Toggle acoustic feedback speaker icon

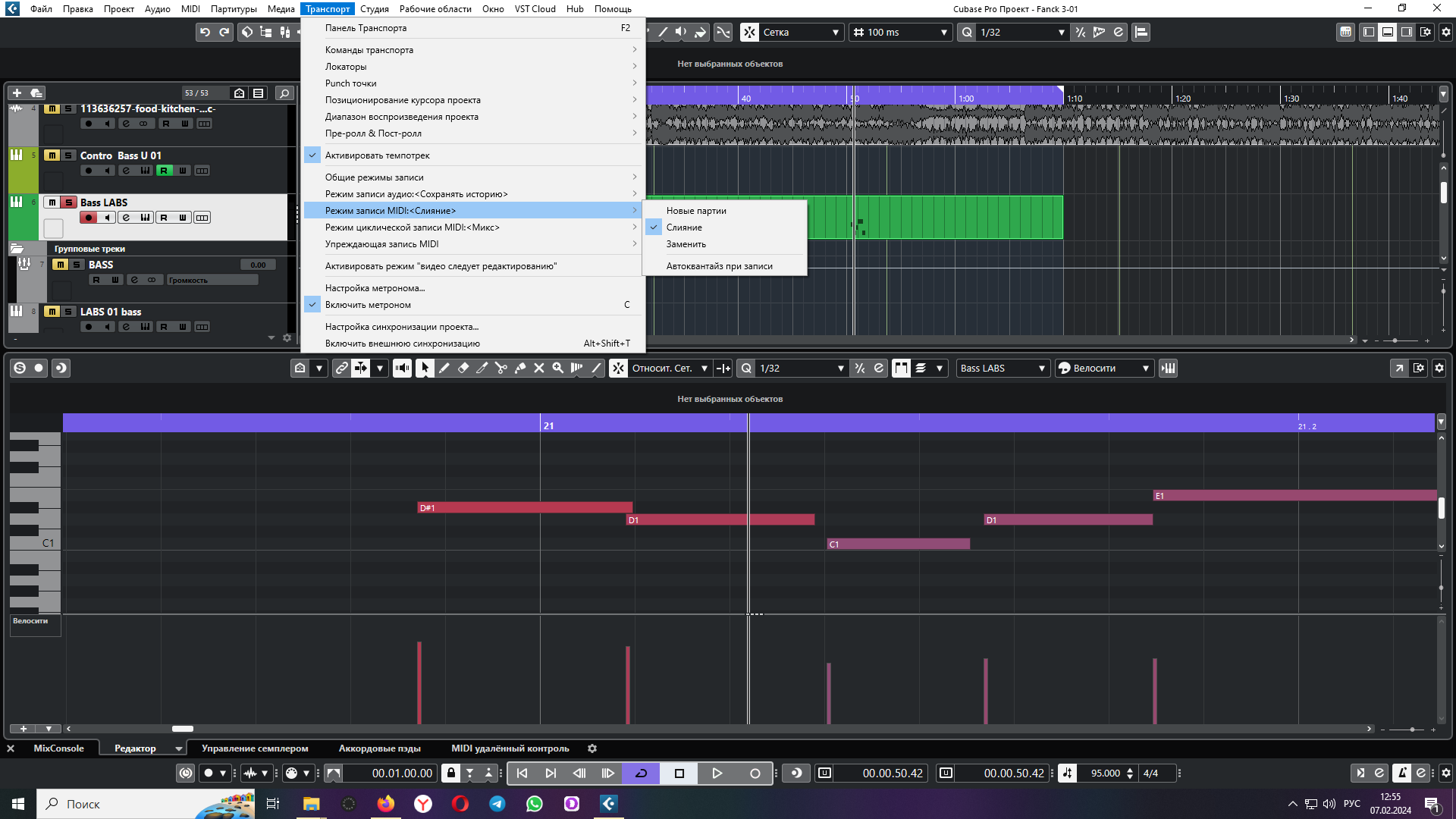[402, 368]
